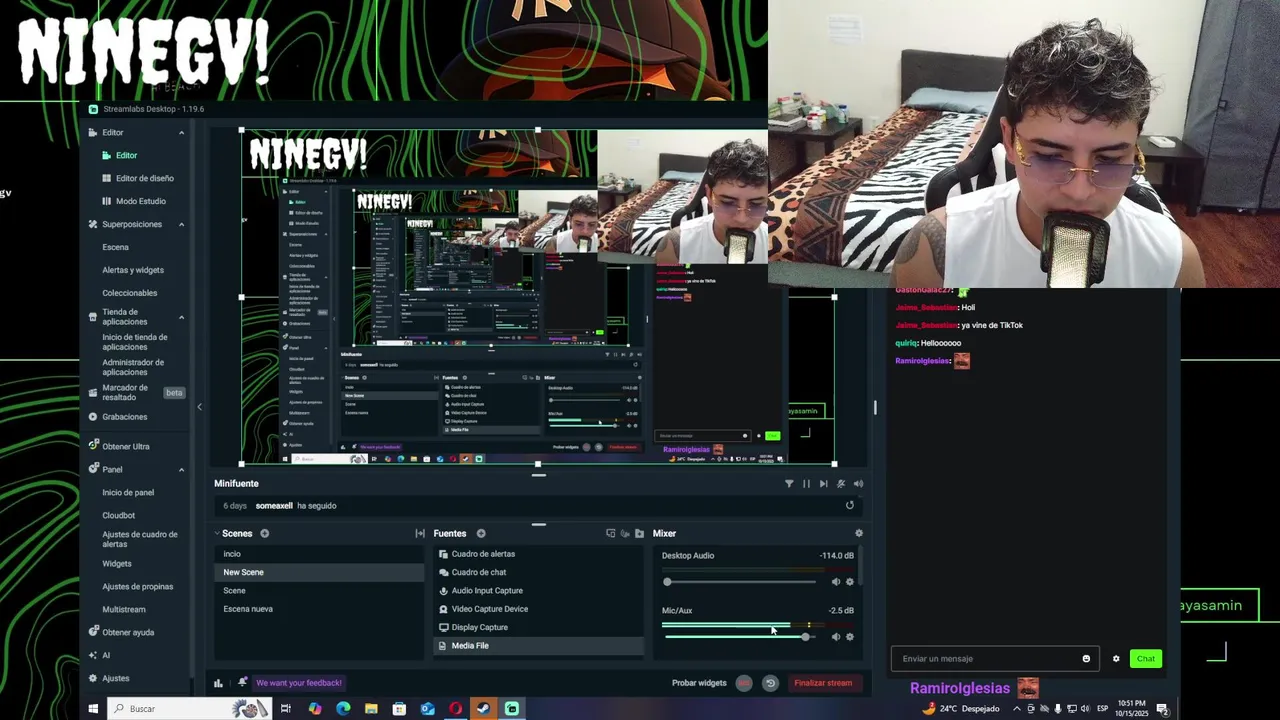The height and width of the screenshot is (720, 1280).
Task: Skip the current alert in Minifuente
Action: [x=823, y=483]
